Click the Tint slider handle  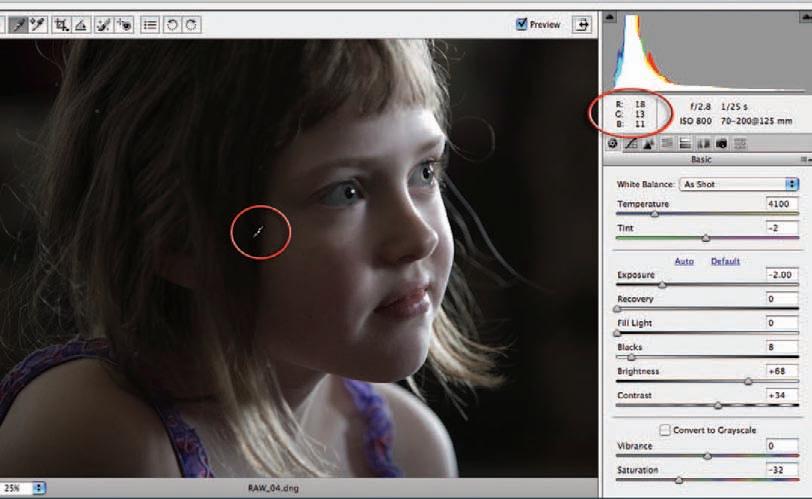(705, 238)
